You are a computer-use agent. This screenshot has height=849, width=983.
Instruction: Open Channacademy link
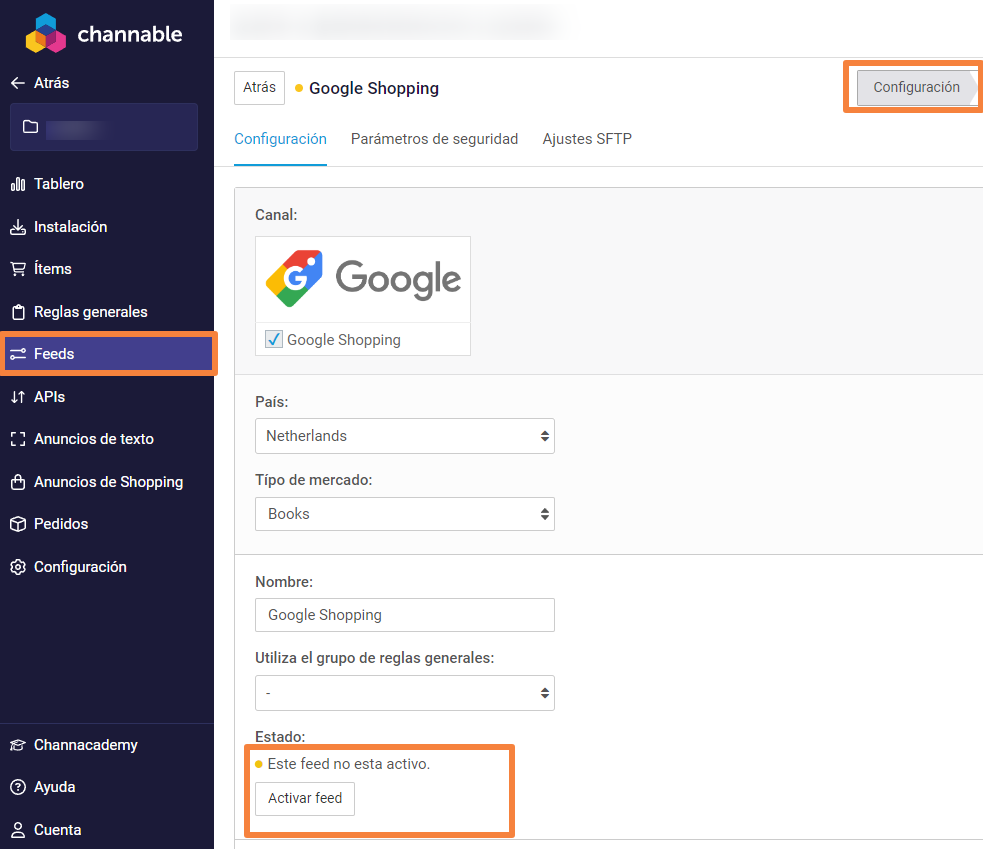(x=86, y=744)
